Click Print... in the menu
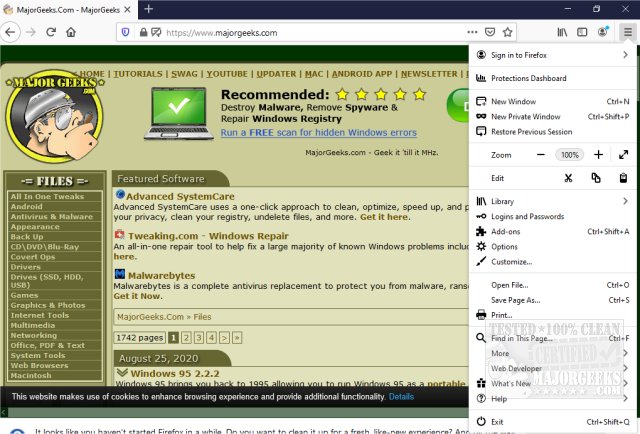Image resolution: width=640 pixels, height=434 pixels. tap(552, 315)
